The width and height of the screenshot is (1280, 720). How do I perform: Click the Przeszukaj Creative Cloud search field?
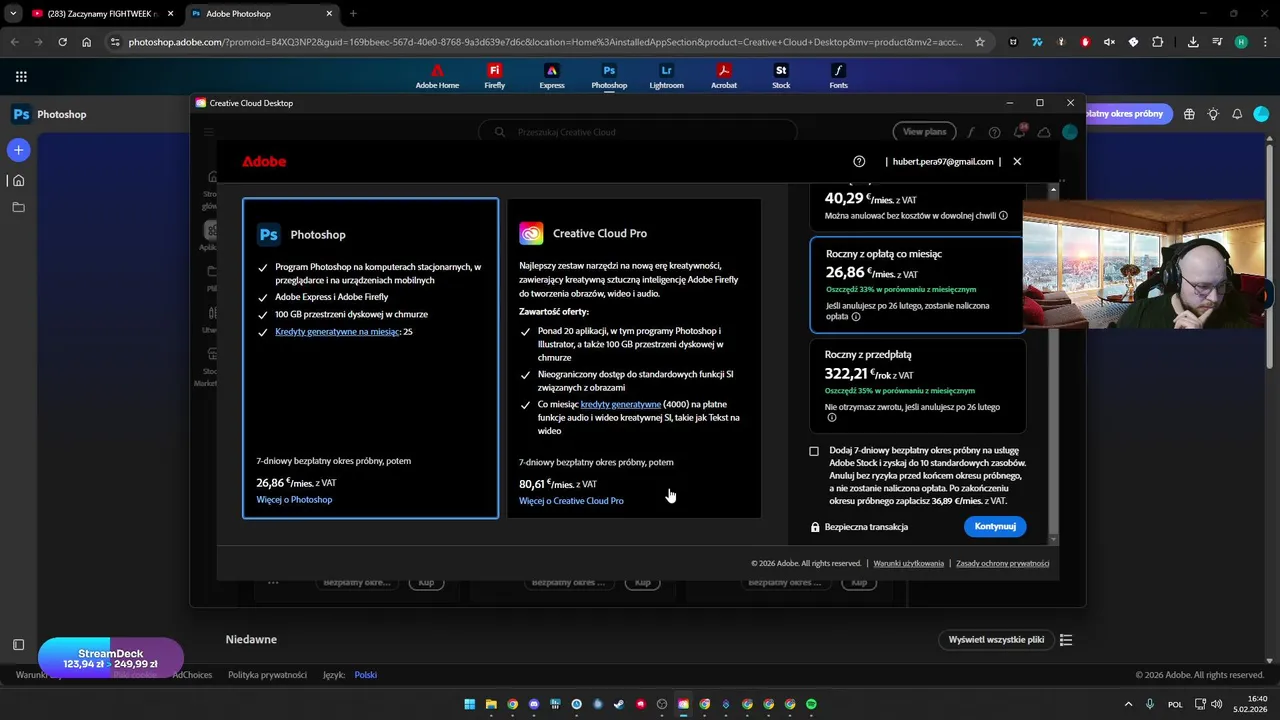(638, 132)
